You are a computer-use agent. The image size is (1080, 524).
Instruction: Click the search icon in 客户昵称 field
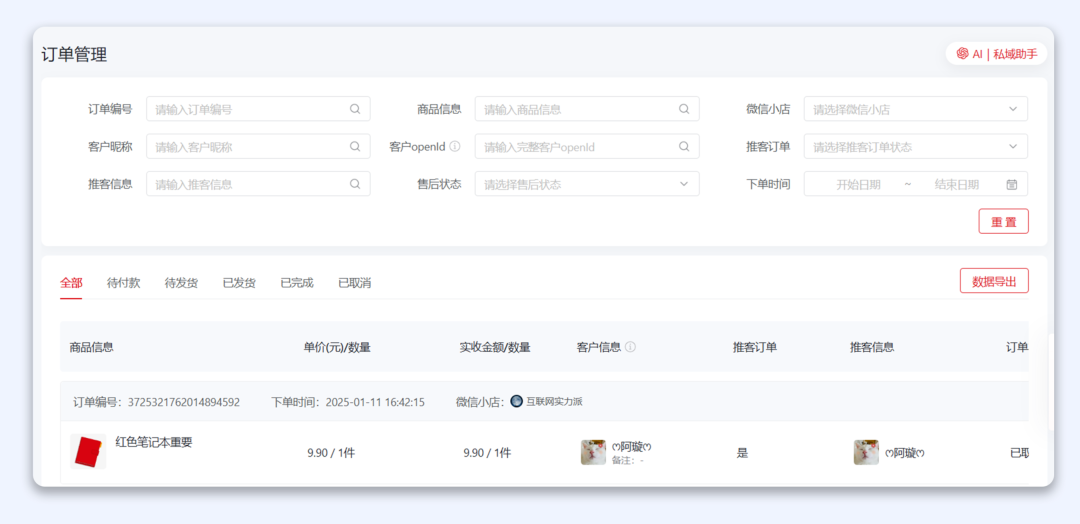coord(355,147)
